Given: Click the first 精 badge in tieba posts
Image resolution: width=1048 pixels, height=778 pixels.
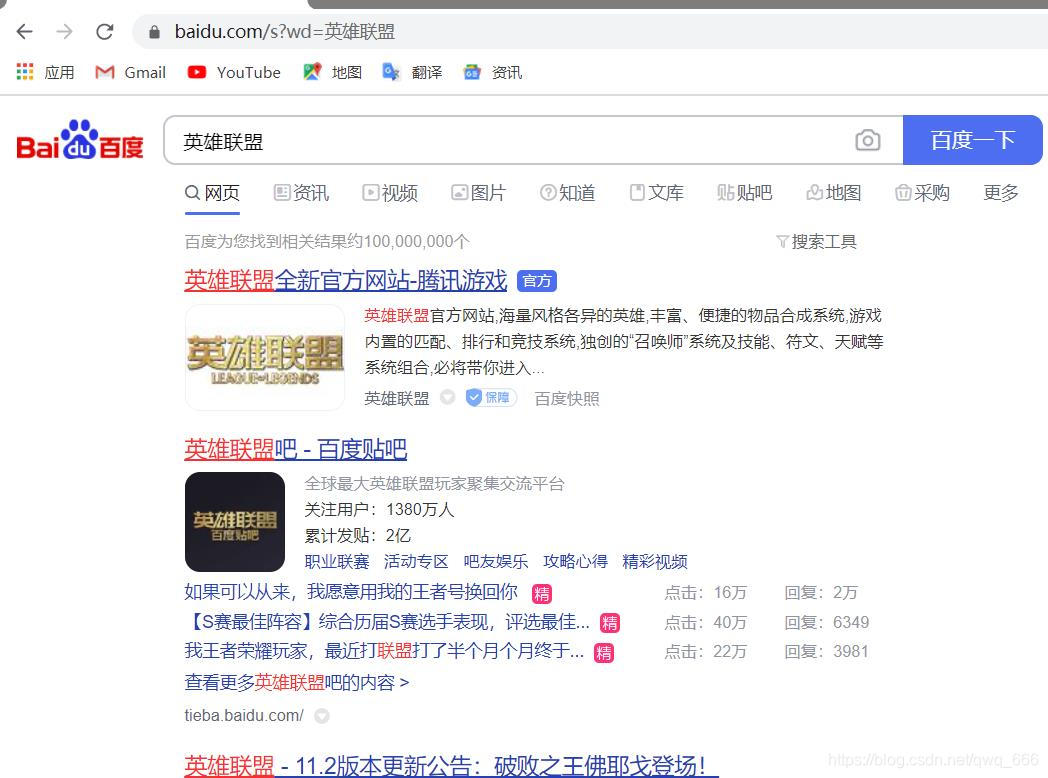Looking at the screenshot, I should [x=541, y=594].
